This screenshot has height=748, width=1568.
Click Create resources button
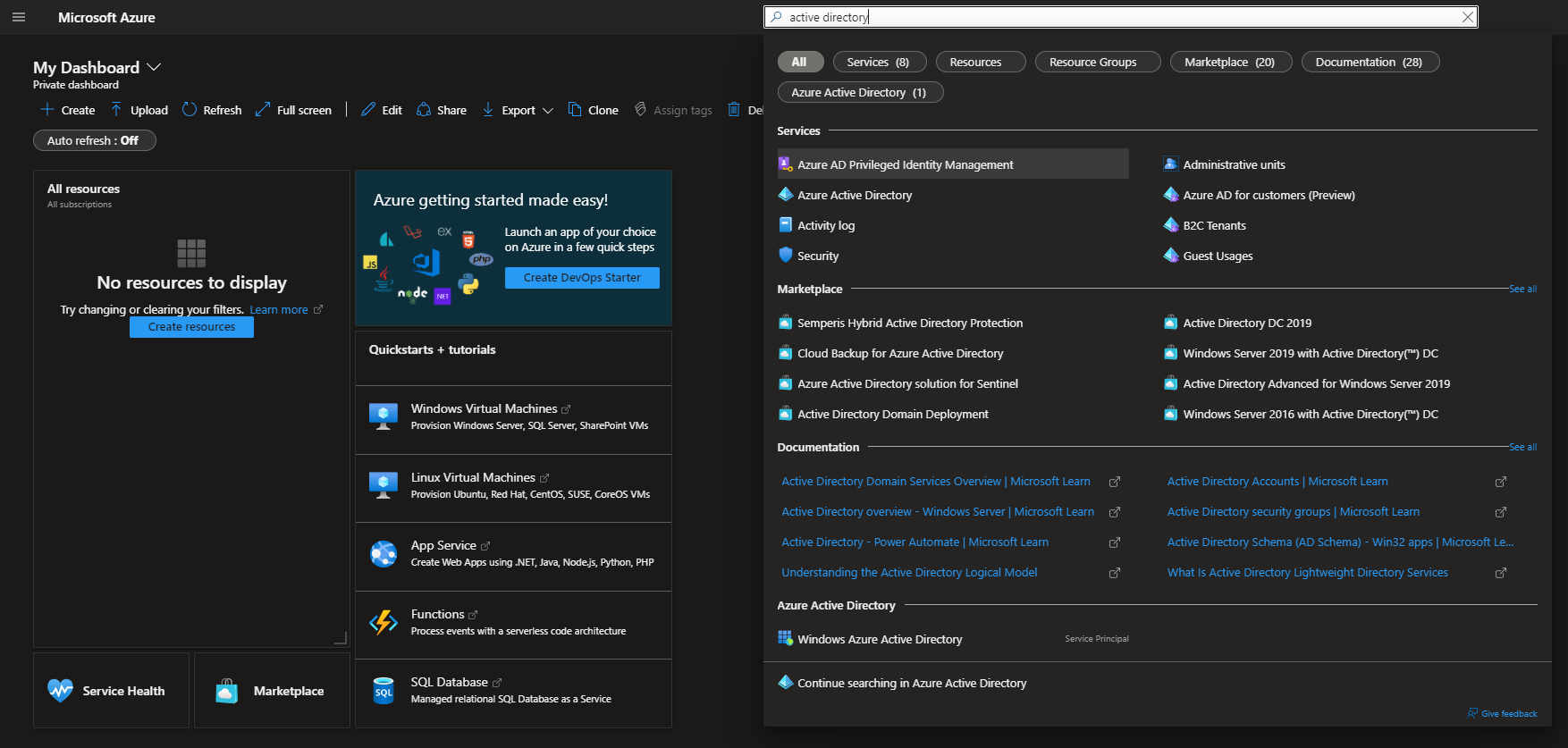coord(191,327)
